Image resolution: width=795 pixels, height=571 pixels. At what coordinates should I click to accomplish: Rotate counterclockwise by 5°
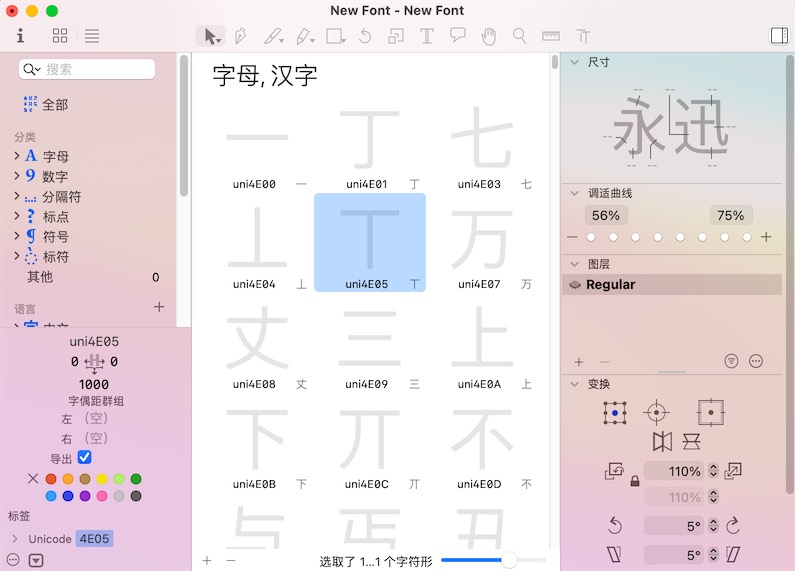[615, 525]
